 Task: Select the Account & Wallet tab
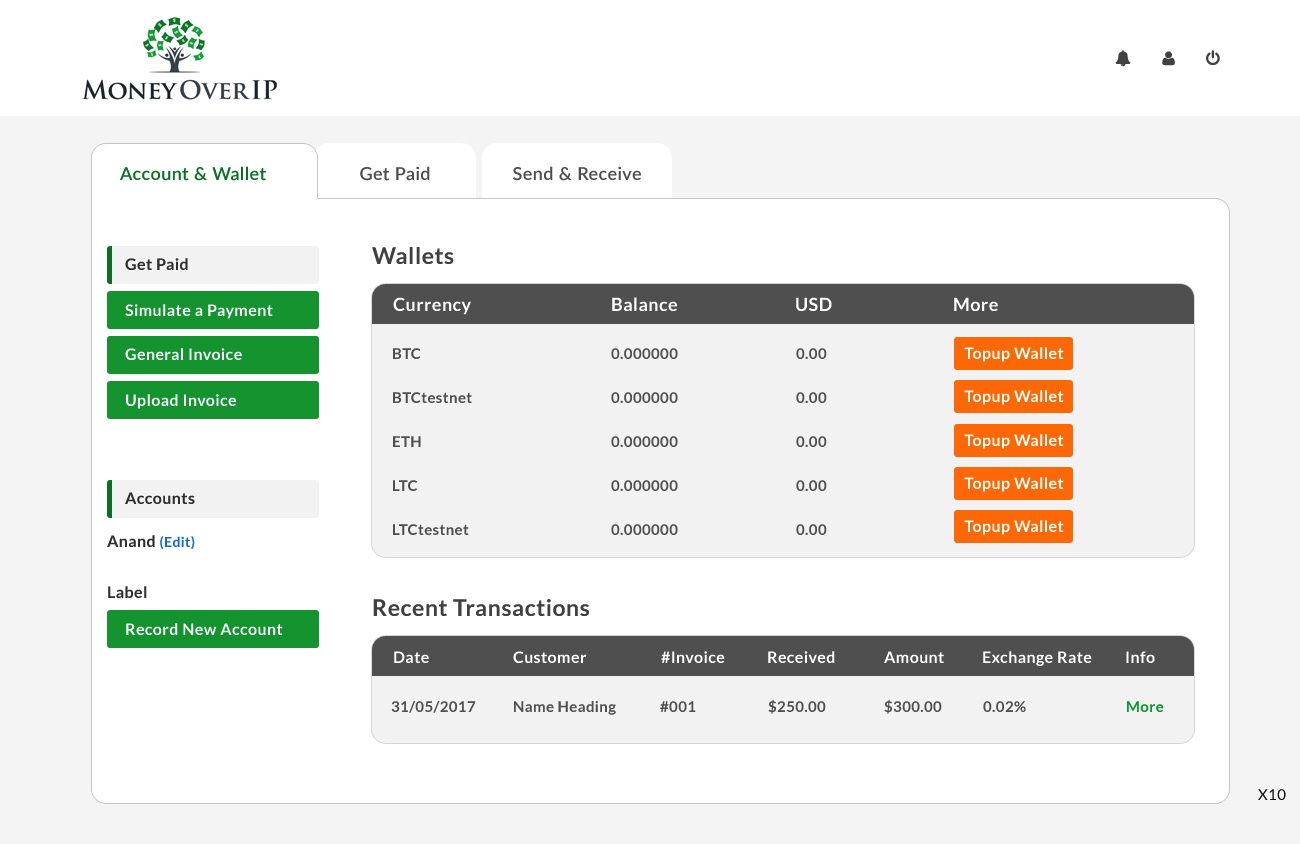pyautogui.click(x=193, y=173)
